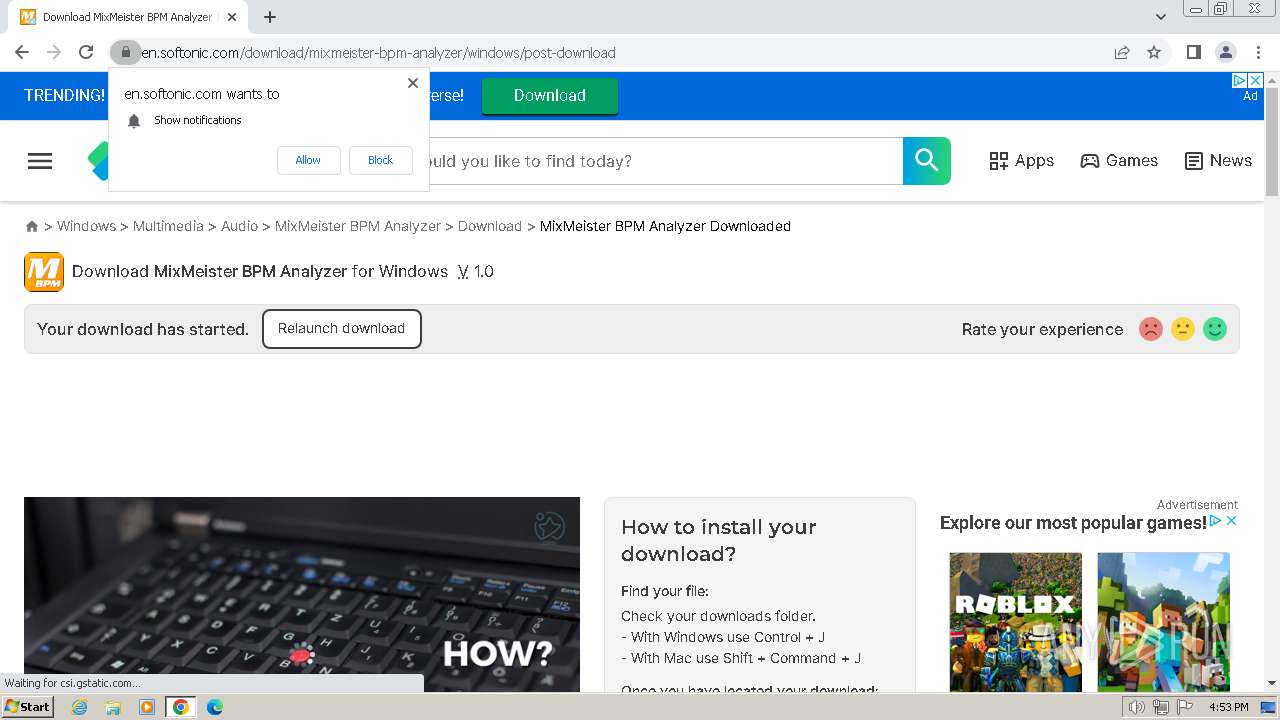Image resolution: width=1280 pixels, height=720 pixels.
Task: Focus the site search field
Action: coord(665,161)
